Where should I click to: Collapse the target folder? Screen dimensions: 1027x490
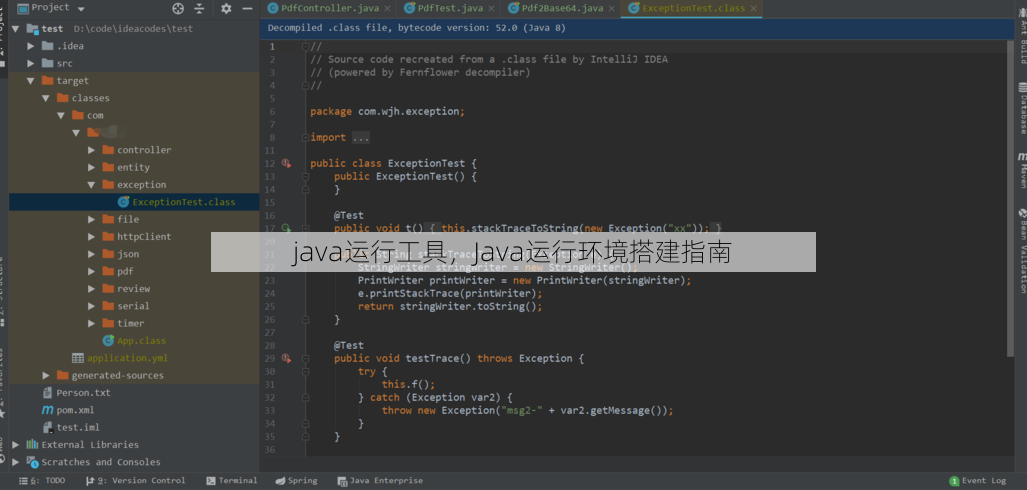click(31, 81)
